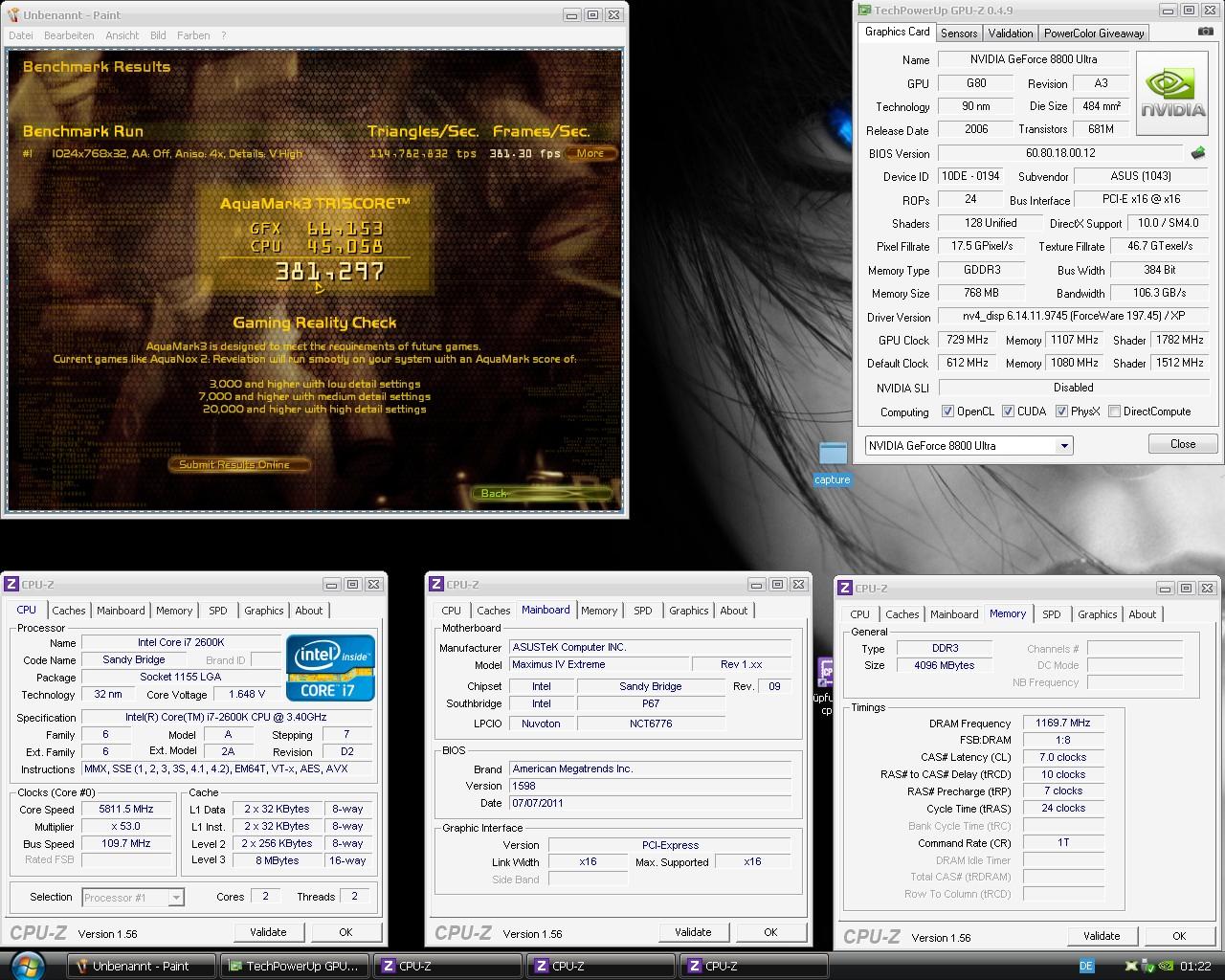
Task: Click the title bar icon of the CPU-Z Mainboard window
Action: coord(436,584)
